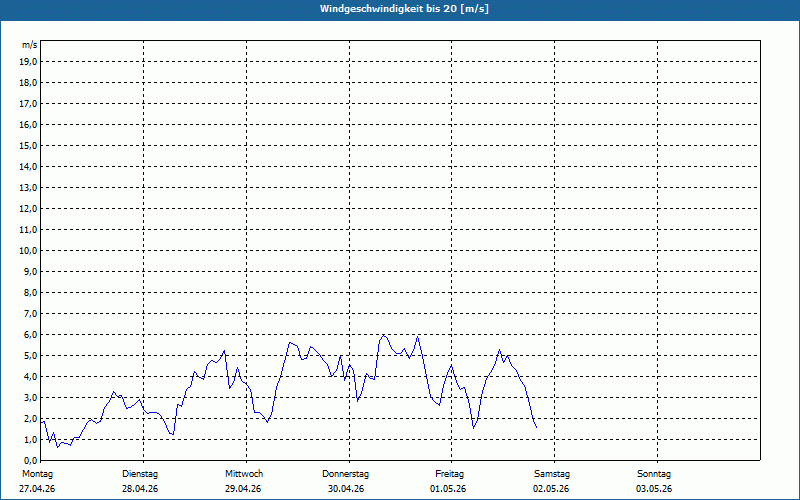Viewport: 800px width, 500px height.
Task: Click the 'm/s' unit label
Action: point(30,45)
